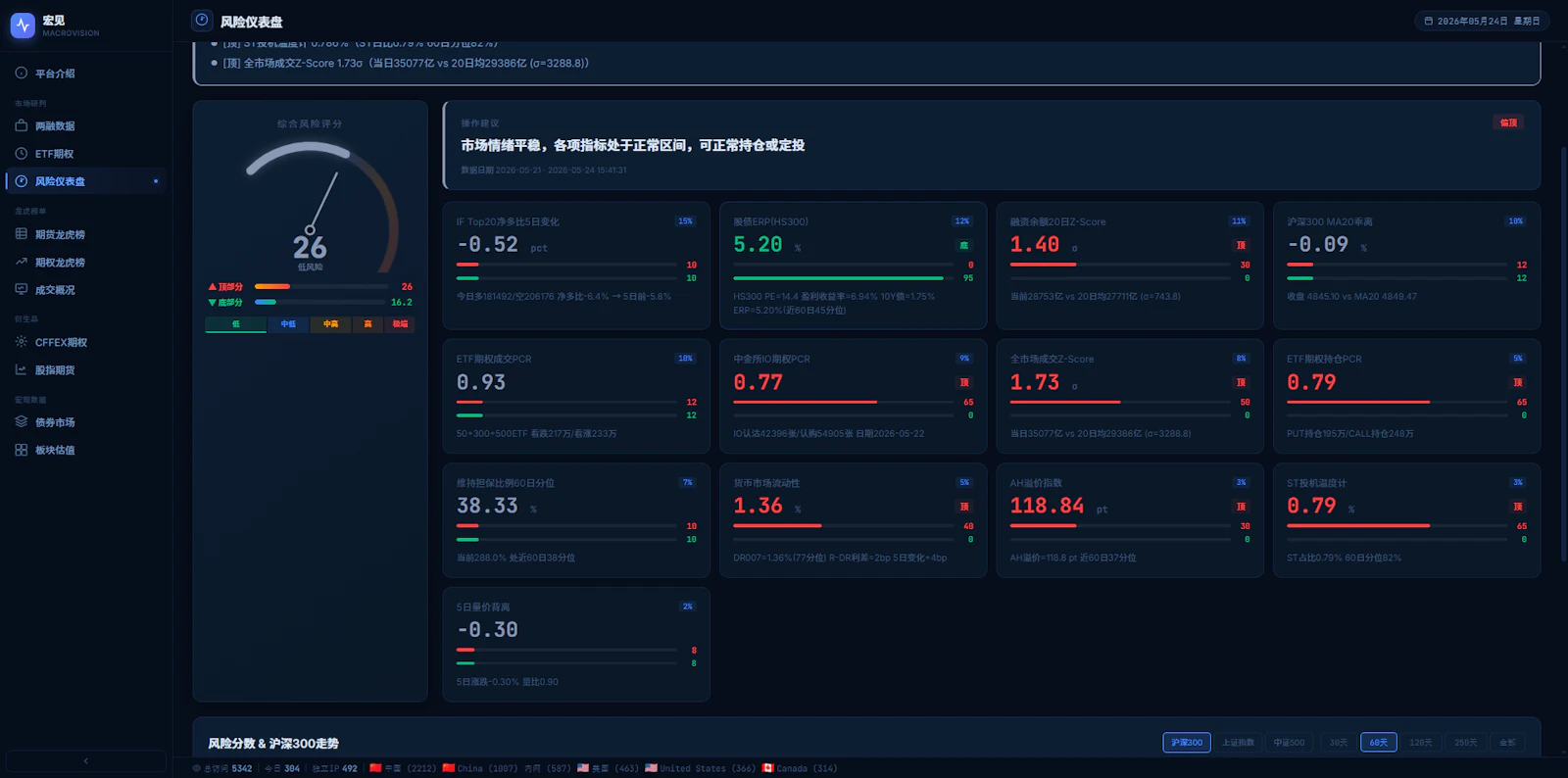The height and width of the screenshot is (778, 1568).
Task: Click the 偏顶 tag on the advice card
Action: click(1508, 122)
